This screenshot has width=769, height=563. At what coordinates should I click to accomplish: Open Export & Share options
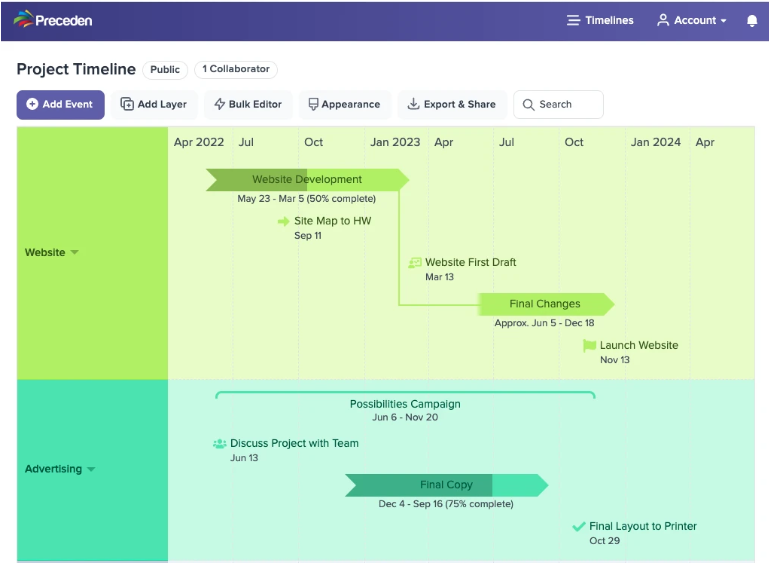(x=452, y=104)
